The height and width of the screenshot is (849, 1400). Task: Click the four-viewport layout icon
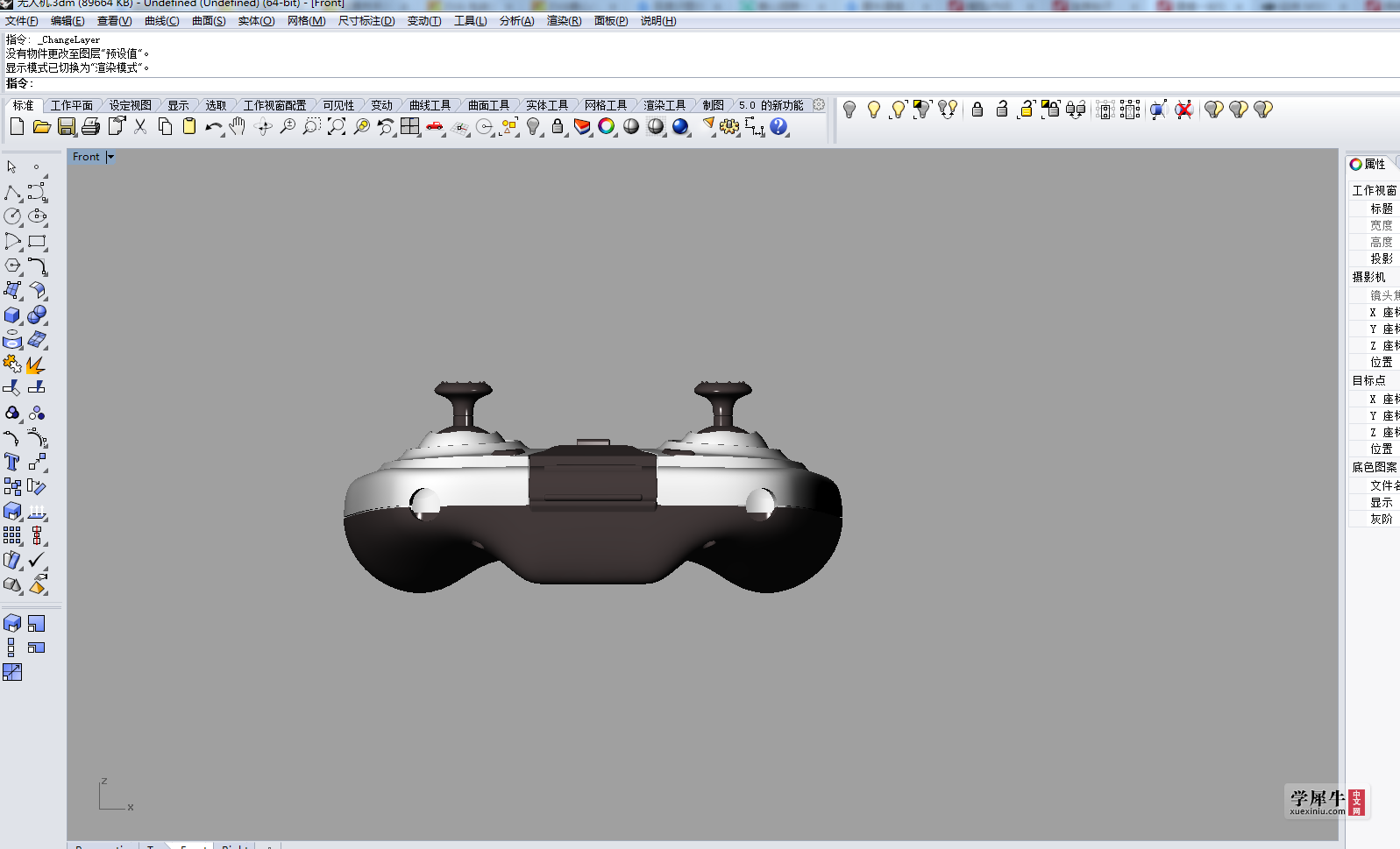(410, 127)
